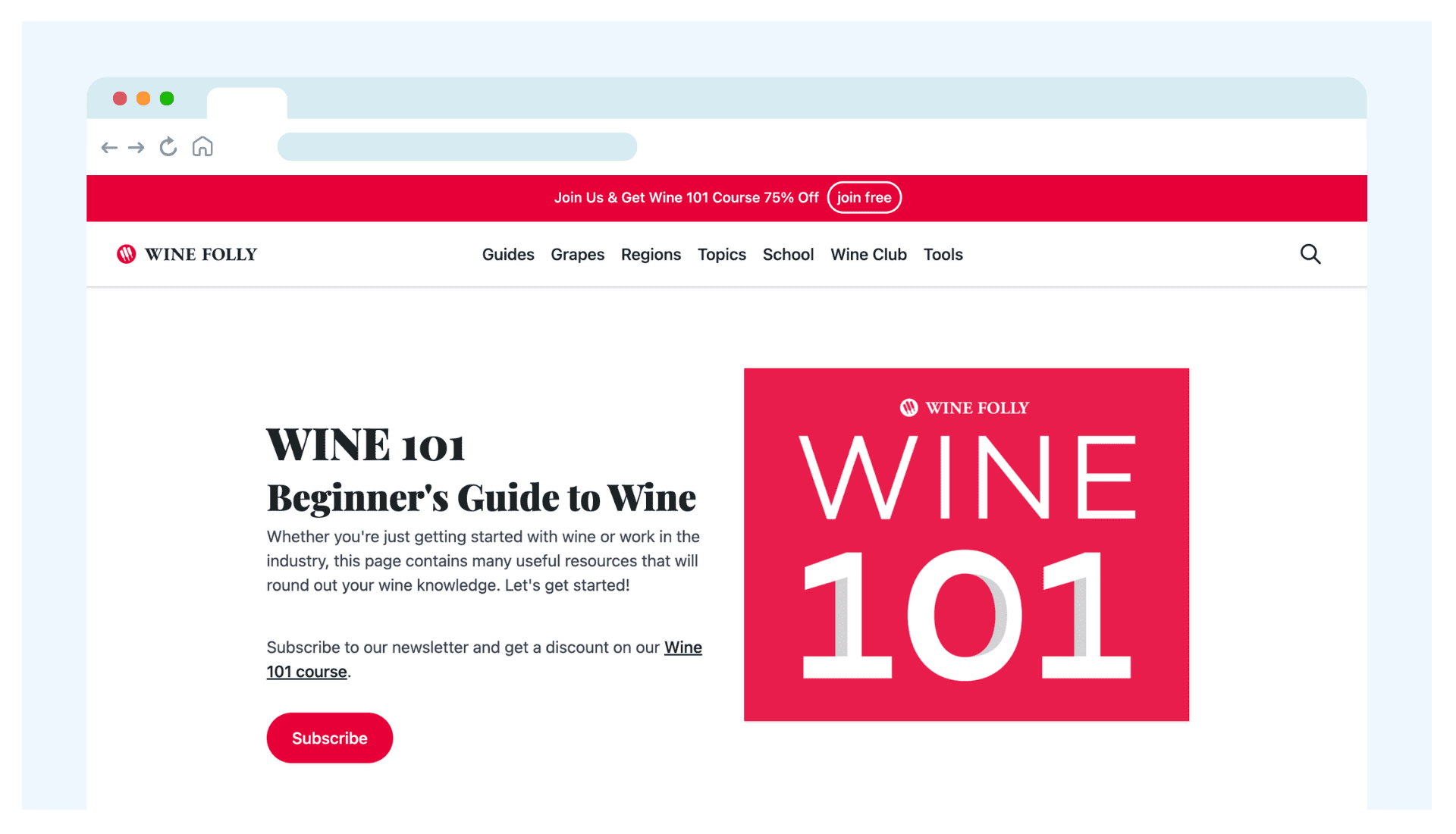Screen dimensions: 1456x834
Task: Click the browser back arrow
Action: [x=109, y=148]
